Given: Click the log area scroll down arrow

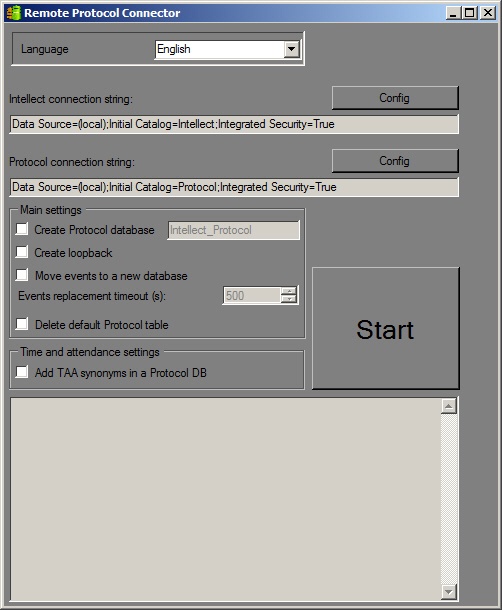Looking at the screenshot, I should pos(449,592).
